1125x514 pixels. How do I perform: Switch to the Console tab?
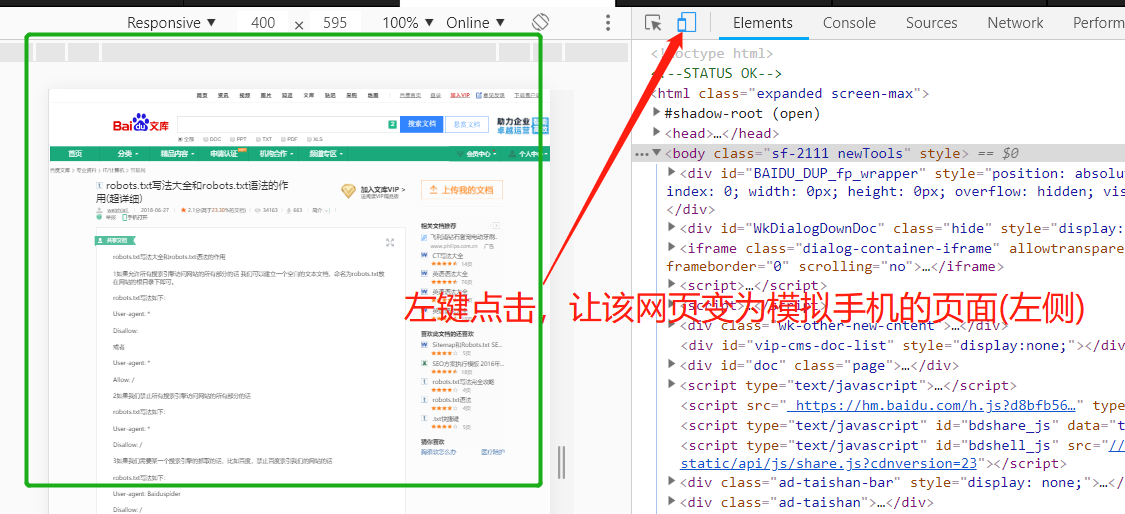pos(849,23)
